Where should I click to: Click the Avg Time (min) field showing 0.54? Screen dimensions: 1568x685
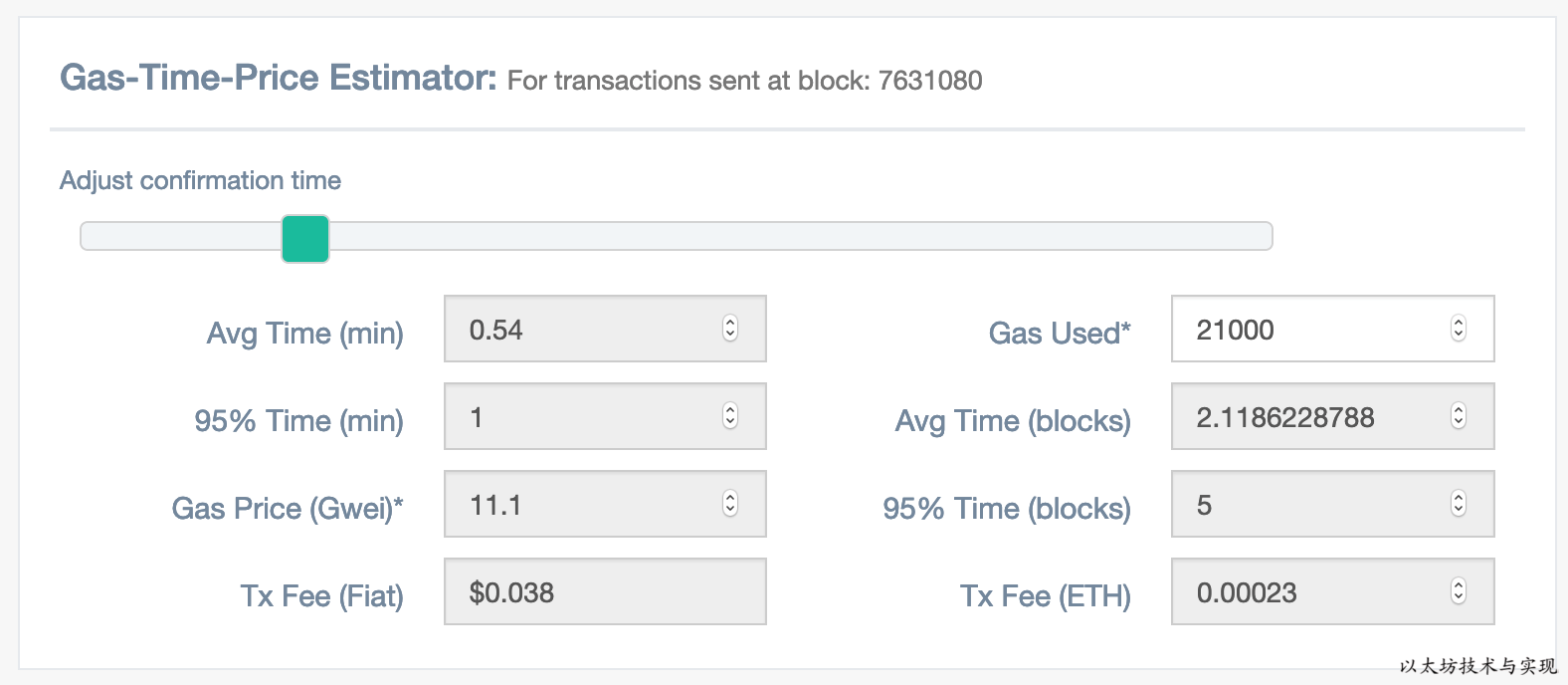tap(587, 330)
